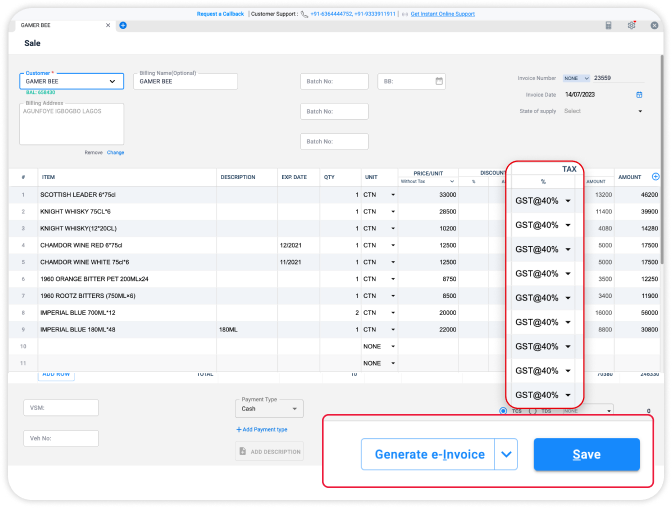
Task: Select the TDS radio button
Action: [x=533, y=410]
